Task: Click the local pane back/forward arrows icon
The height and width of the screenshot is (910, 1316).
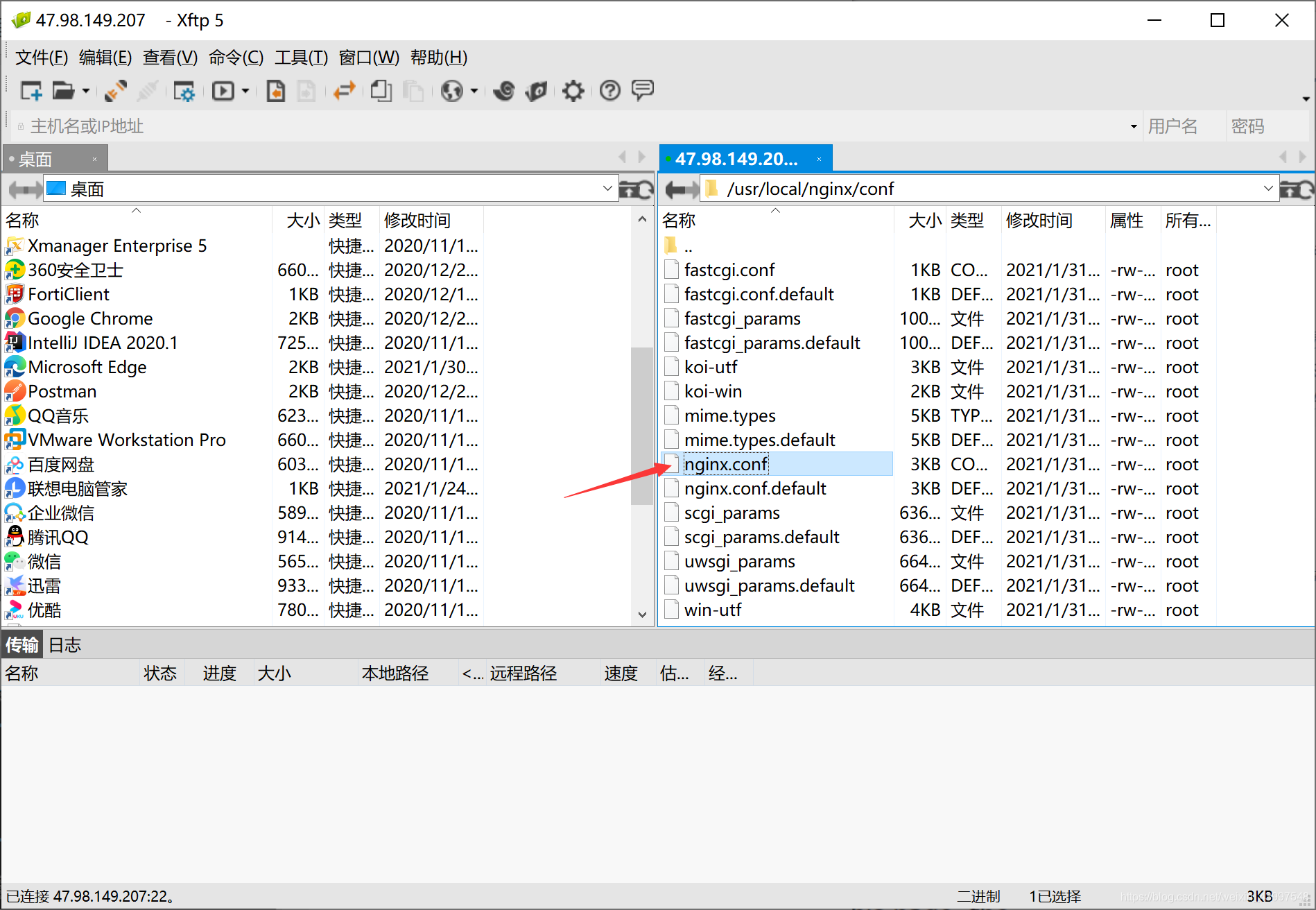Action: (x=24, y=189)
